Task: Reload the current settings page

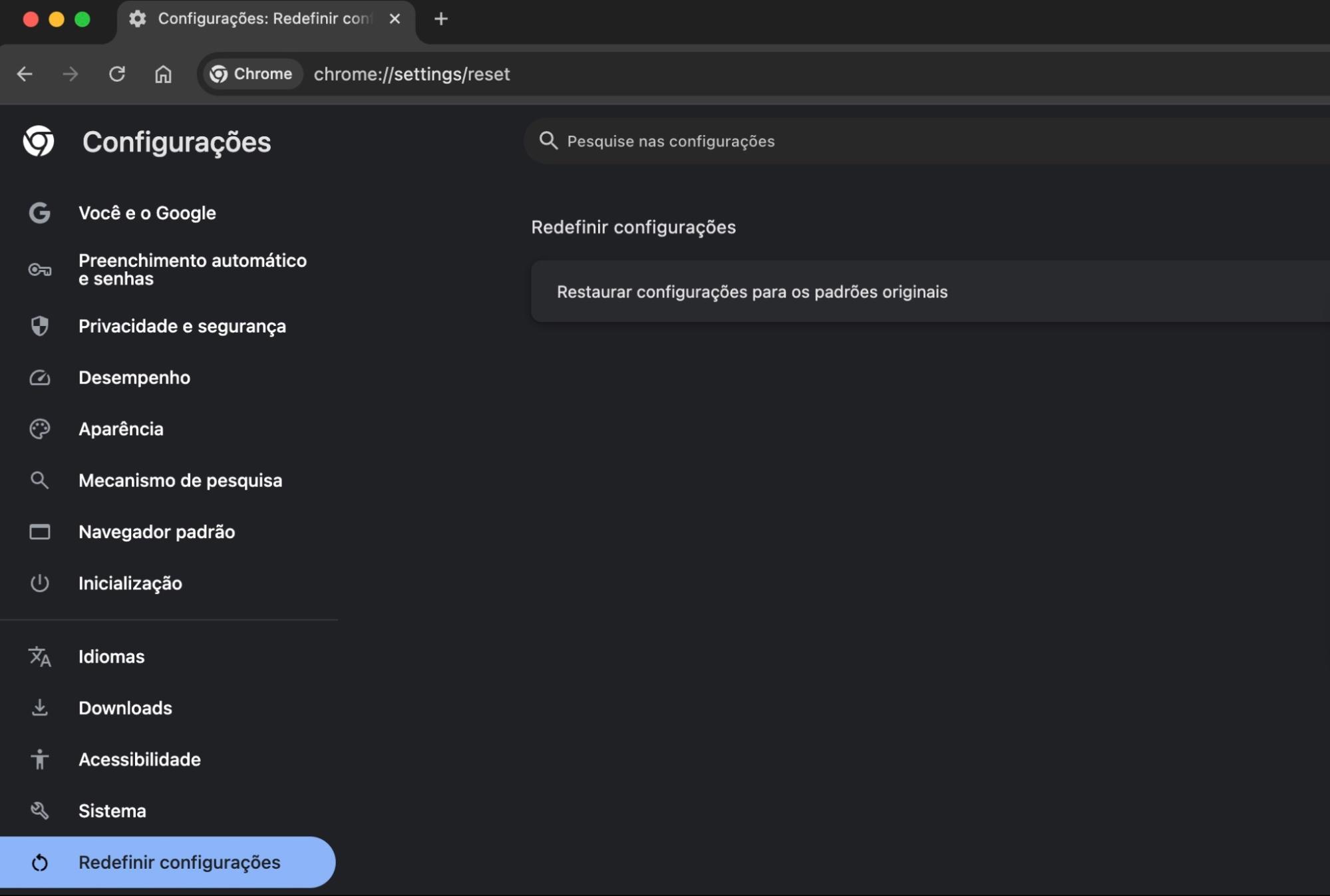Action: (x=118, y=74)
